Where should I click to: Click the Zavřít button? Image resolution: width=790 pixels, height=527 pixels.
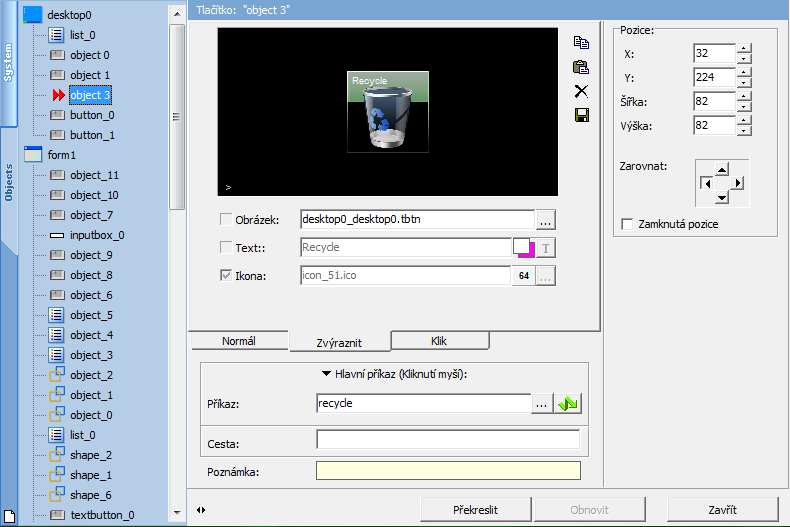click(722, 510)
